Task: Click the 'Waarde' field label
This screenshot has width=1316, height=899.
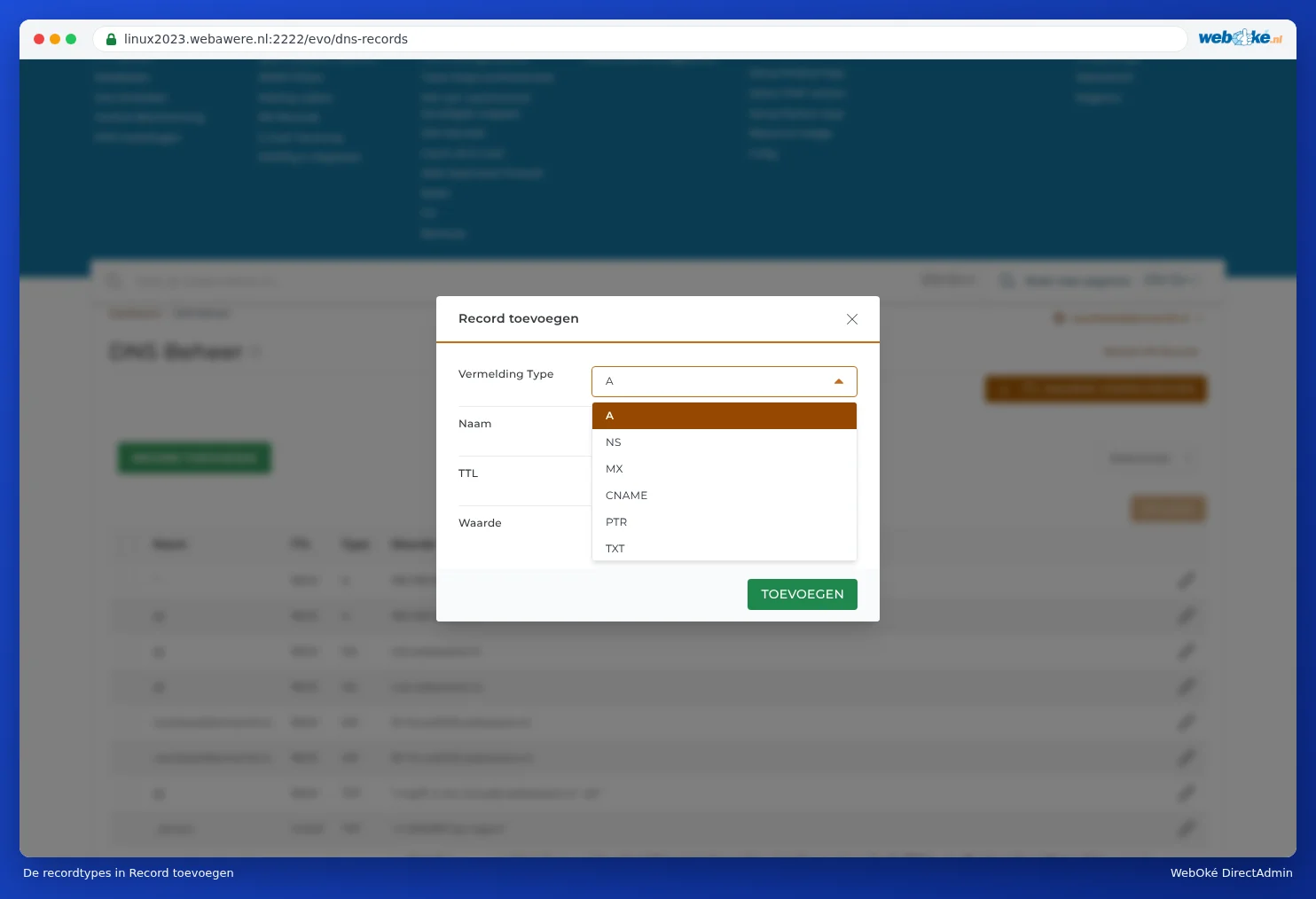Action: pyautogui.click(x=480, y=523)
